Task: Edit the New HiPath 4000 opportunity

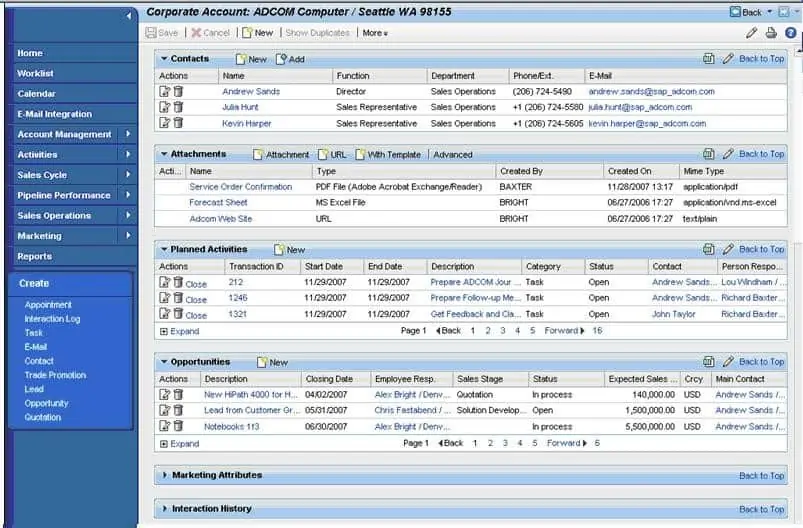Action: tap(164, 394)
